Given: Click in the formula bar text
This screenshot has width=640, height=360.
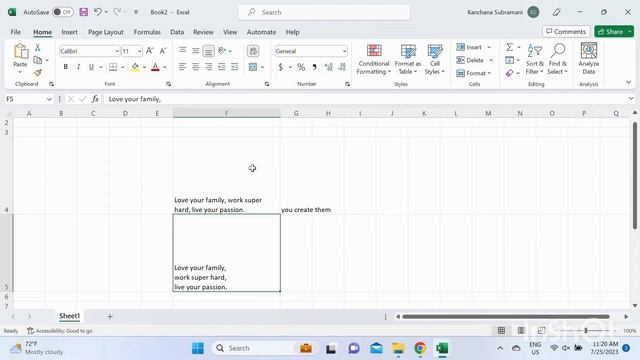Looking at the screenshot, I should 135,99.
